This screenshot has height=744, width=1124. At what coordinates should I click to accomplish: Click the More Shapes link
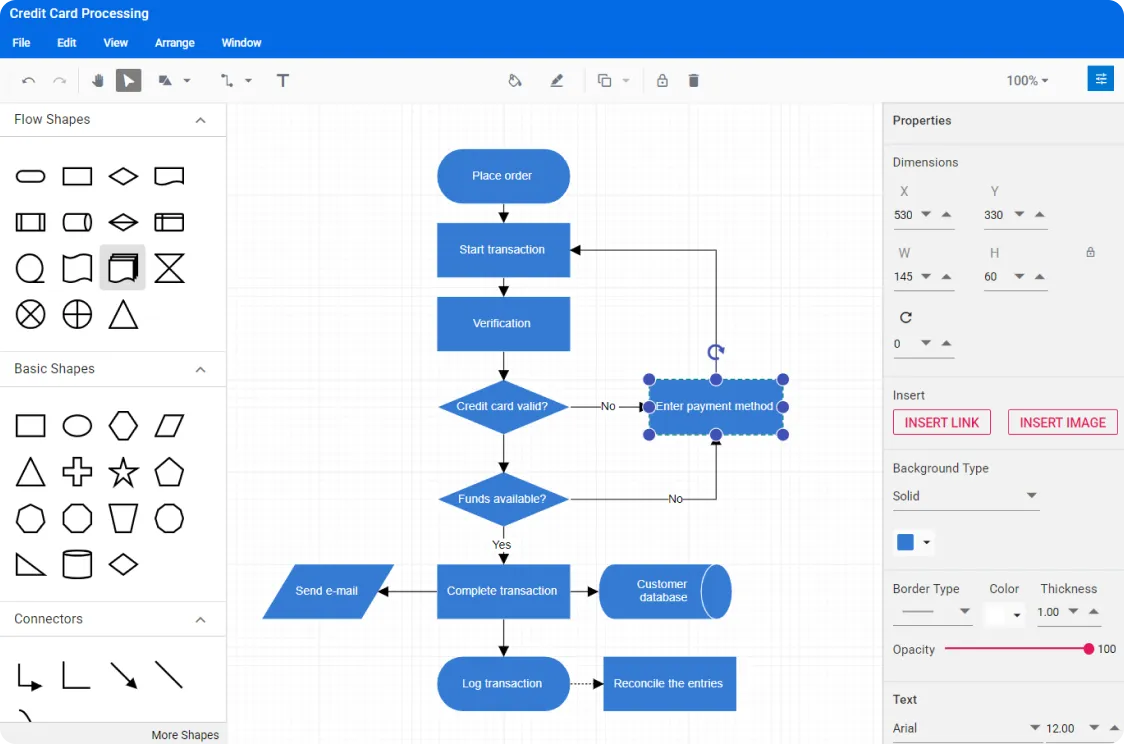[185, 735]
